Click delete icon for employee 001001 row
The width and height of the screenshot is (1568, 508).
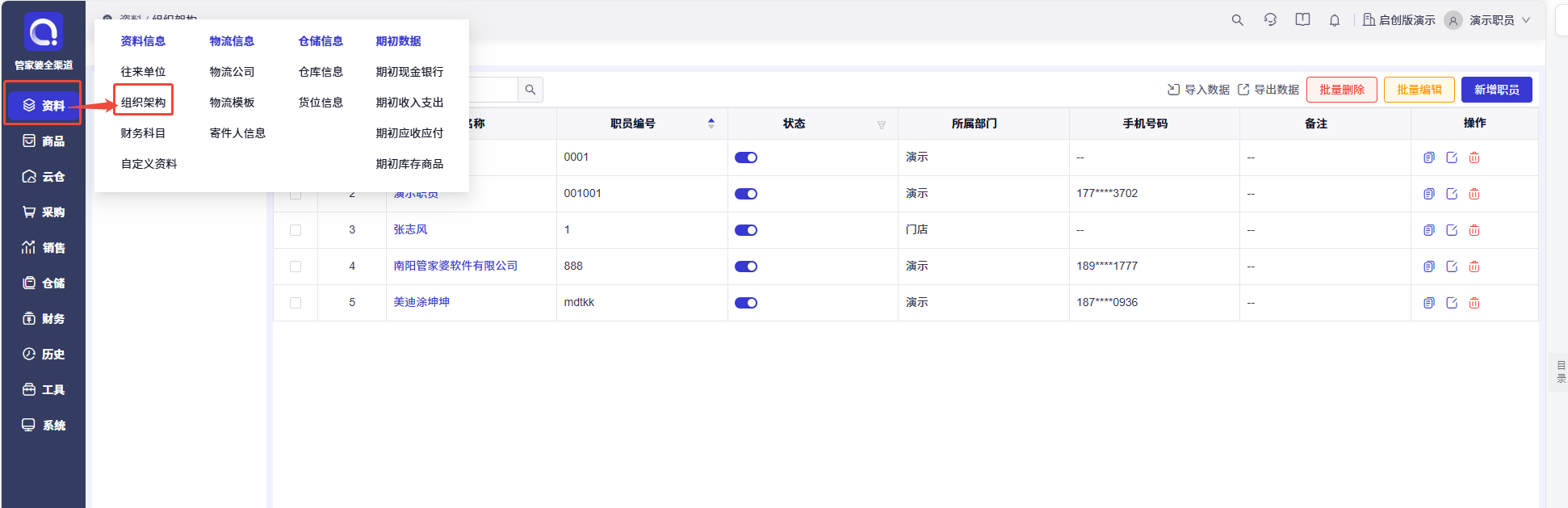tap(1474, 194)
